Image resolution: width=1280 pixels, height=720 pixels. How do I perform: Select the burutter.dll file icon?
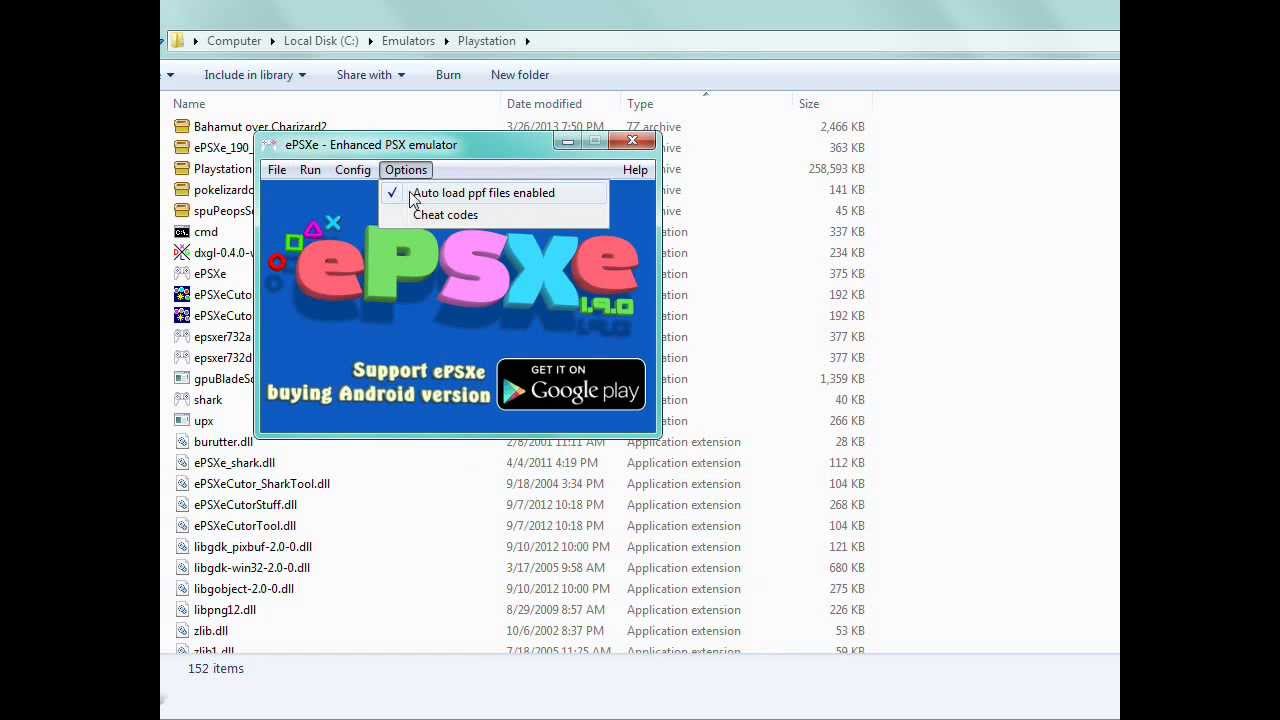coord(181,442)
